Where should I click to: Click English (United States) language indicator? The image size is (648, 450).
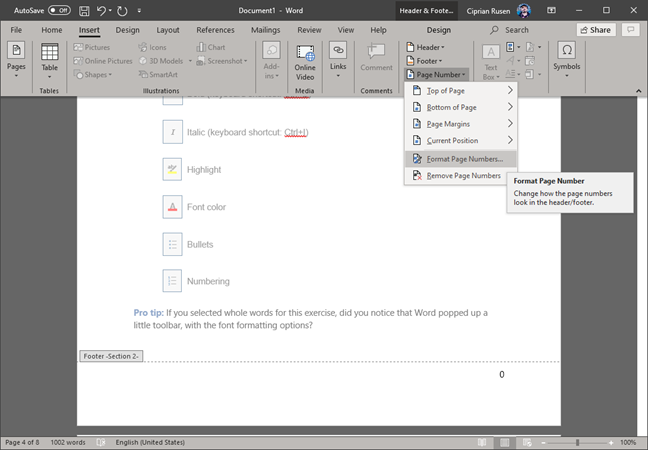[x=150, y=442]
